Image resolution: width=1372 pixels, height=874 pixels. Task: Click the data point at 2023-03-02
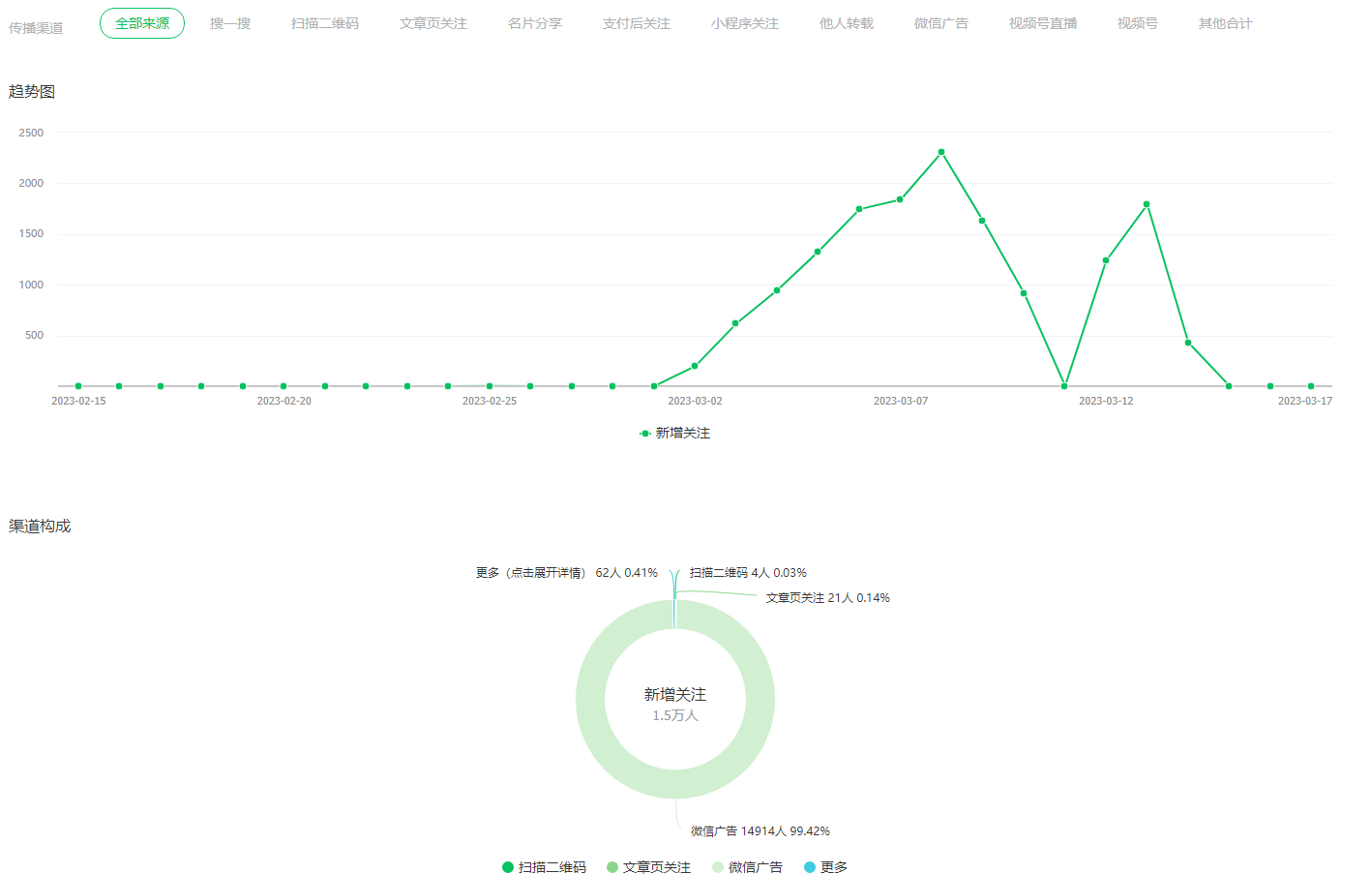coord(695,366)
